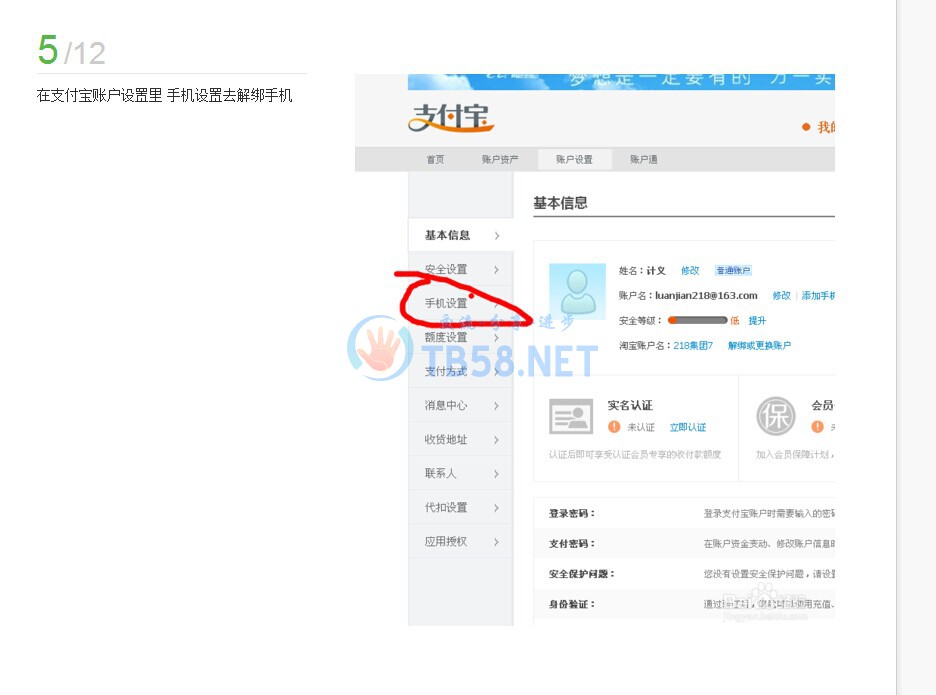Click the 解绑或更换账户 link
The image size is (936, 695).
point(759,346)
